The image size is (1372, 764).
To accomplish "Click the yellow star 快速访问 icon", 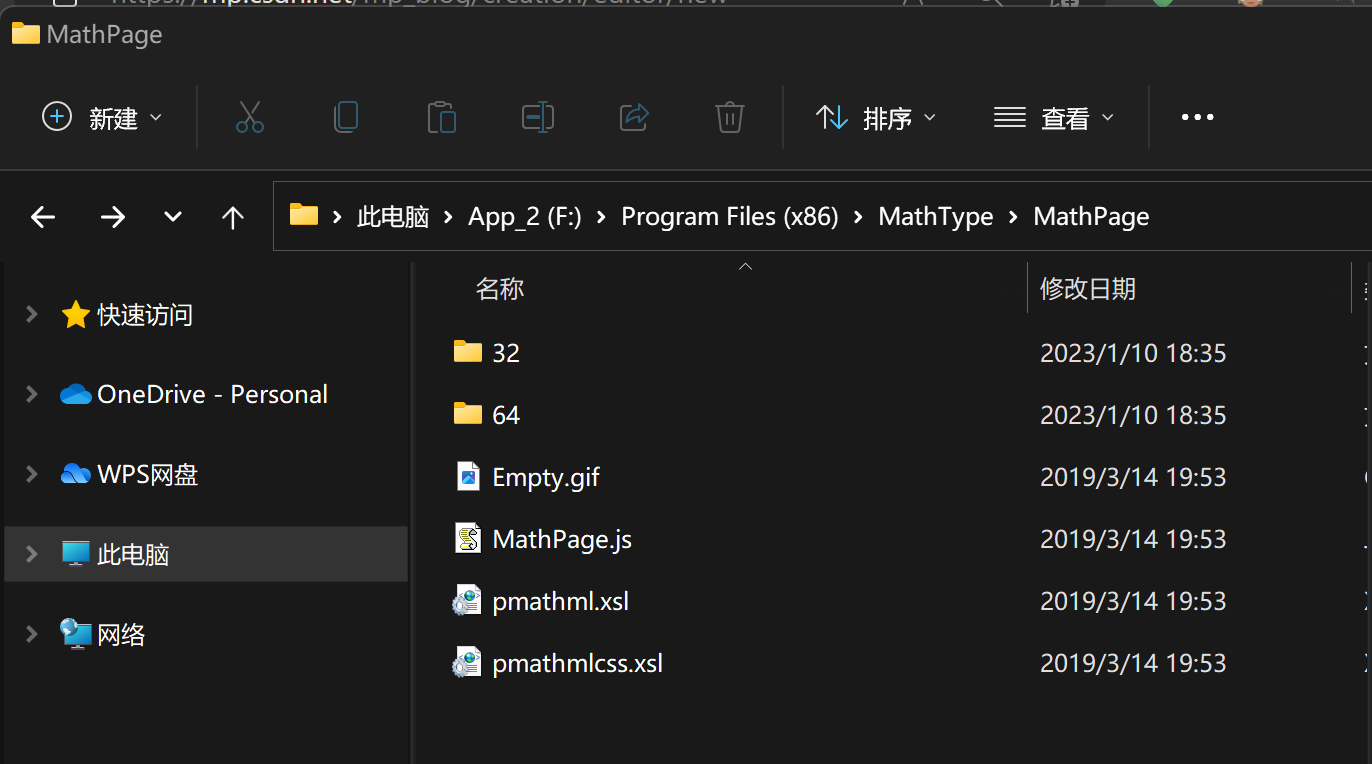I will [76, 315].
